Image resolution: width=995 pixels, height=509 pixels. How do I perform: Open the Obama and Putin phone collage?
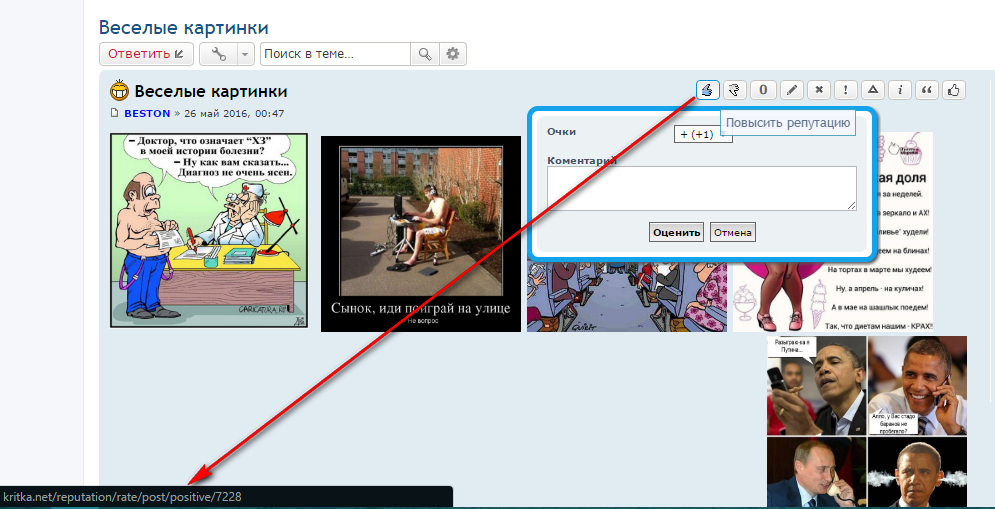coord(867,421)
